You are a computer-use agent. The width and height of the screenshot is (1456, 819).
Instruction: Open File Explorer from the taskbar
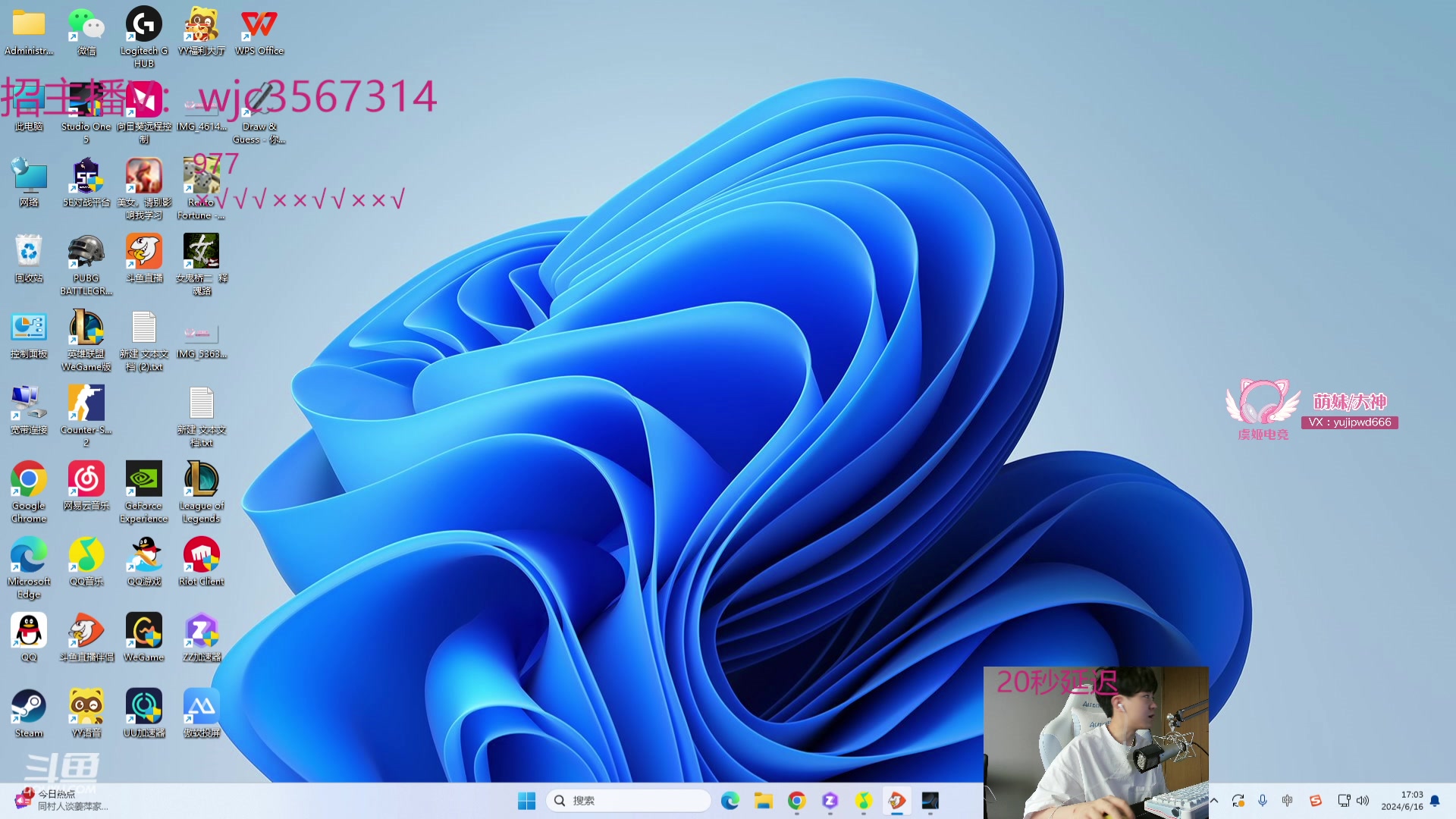click(x=764, y=801)
